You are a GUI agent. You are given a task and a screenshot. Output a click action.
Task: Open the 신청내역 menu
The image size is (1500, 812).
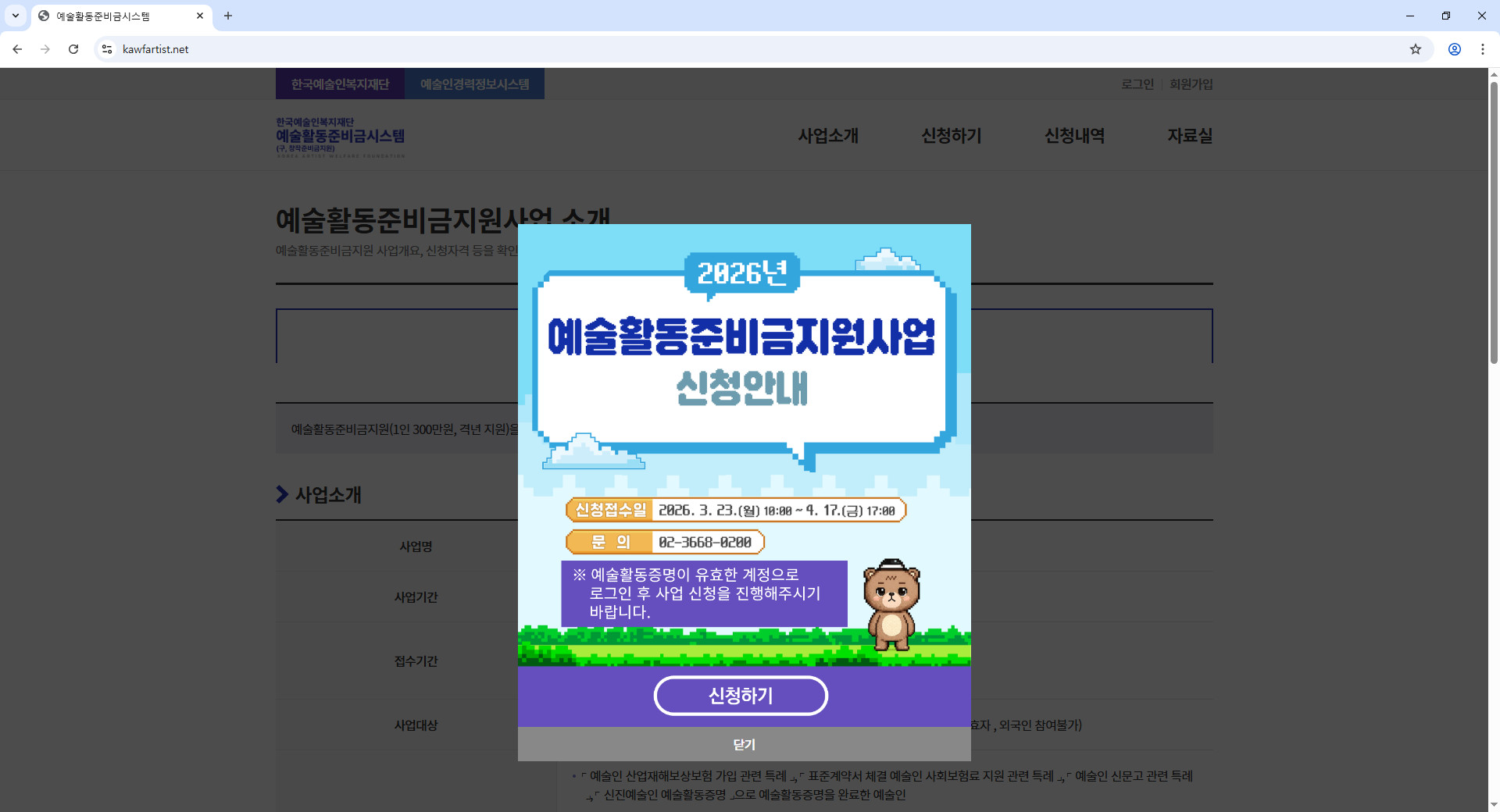click(x=1075, y=136)
